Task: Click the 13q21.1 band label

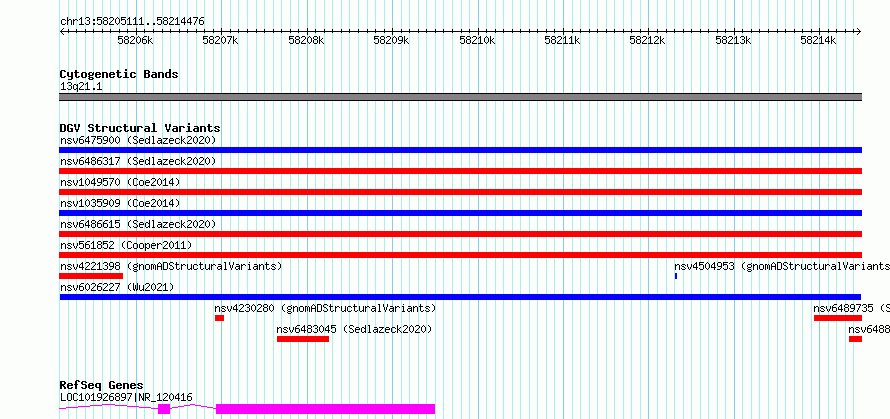Action: pos(81,87)
